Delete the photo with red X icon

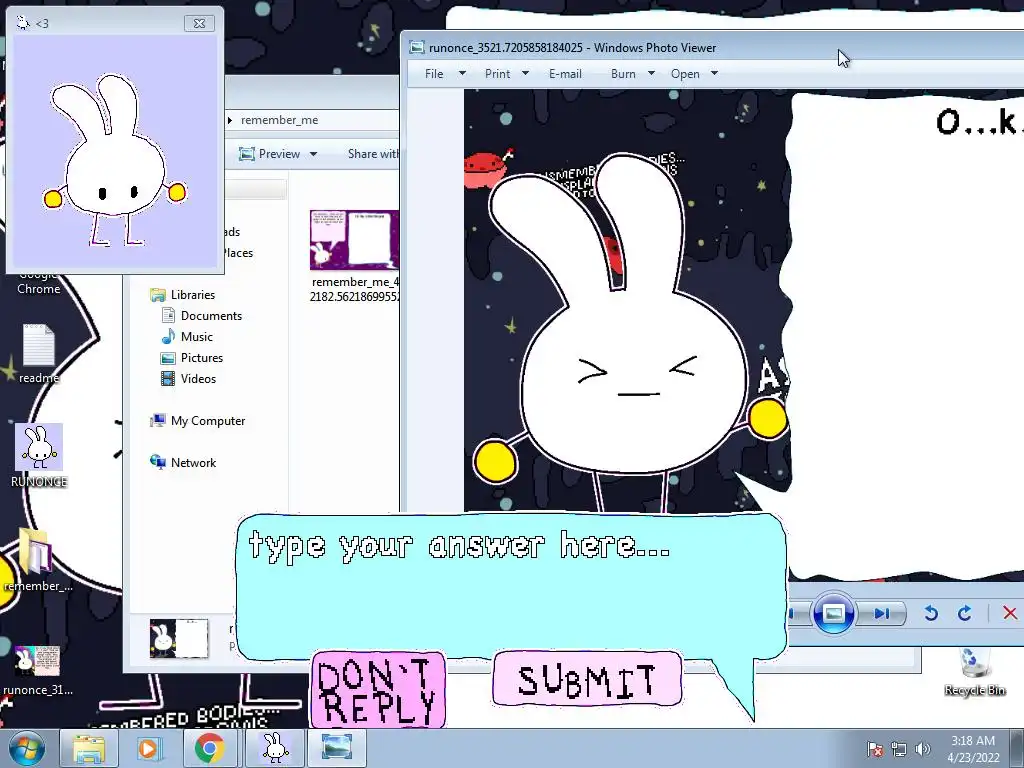(x=1010, y=613)
